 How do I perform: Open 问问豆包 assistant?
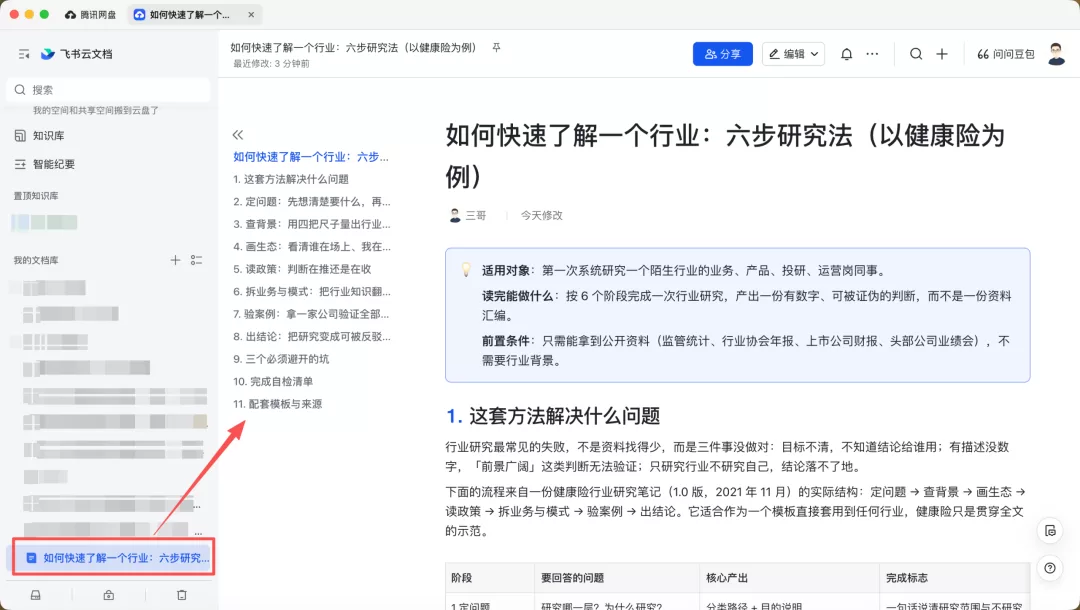point(1006,54)
